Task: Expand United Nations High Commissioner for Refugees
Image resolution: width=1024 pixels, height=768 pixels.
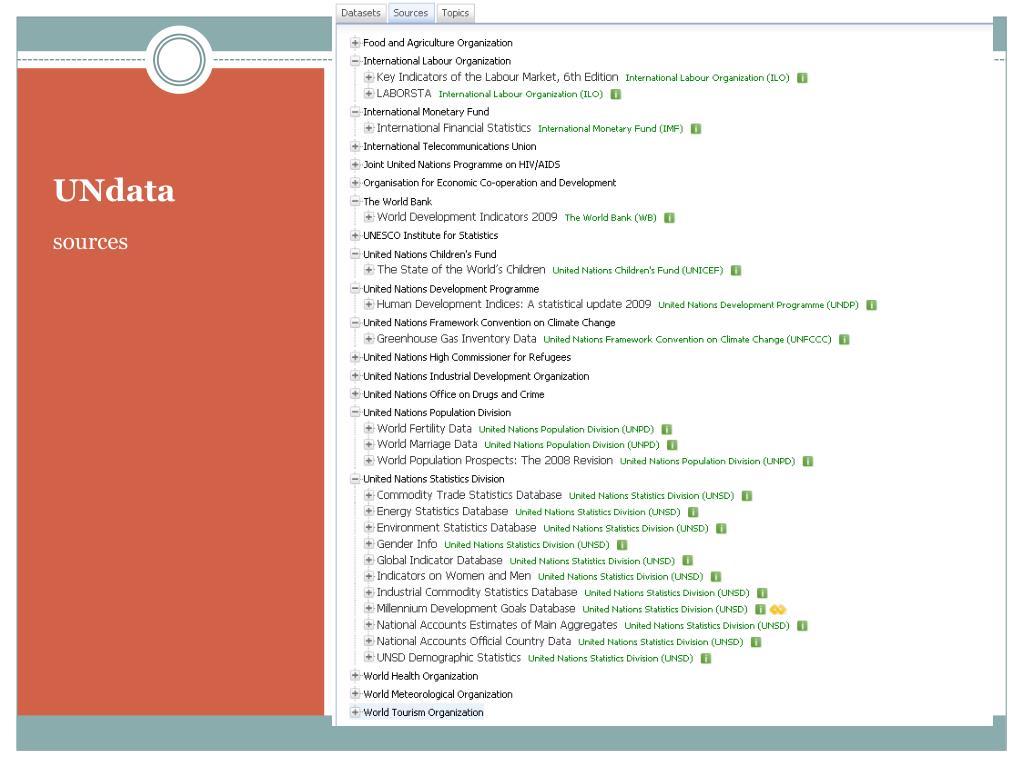Action: [355, 357]
